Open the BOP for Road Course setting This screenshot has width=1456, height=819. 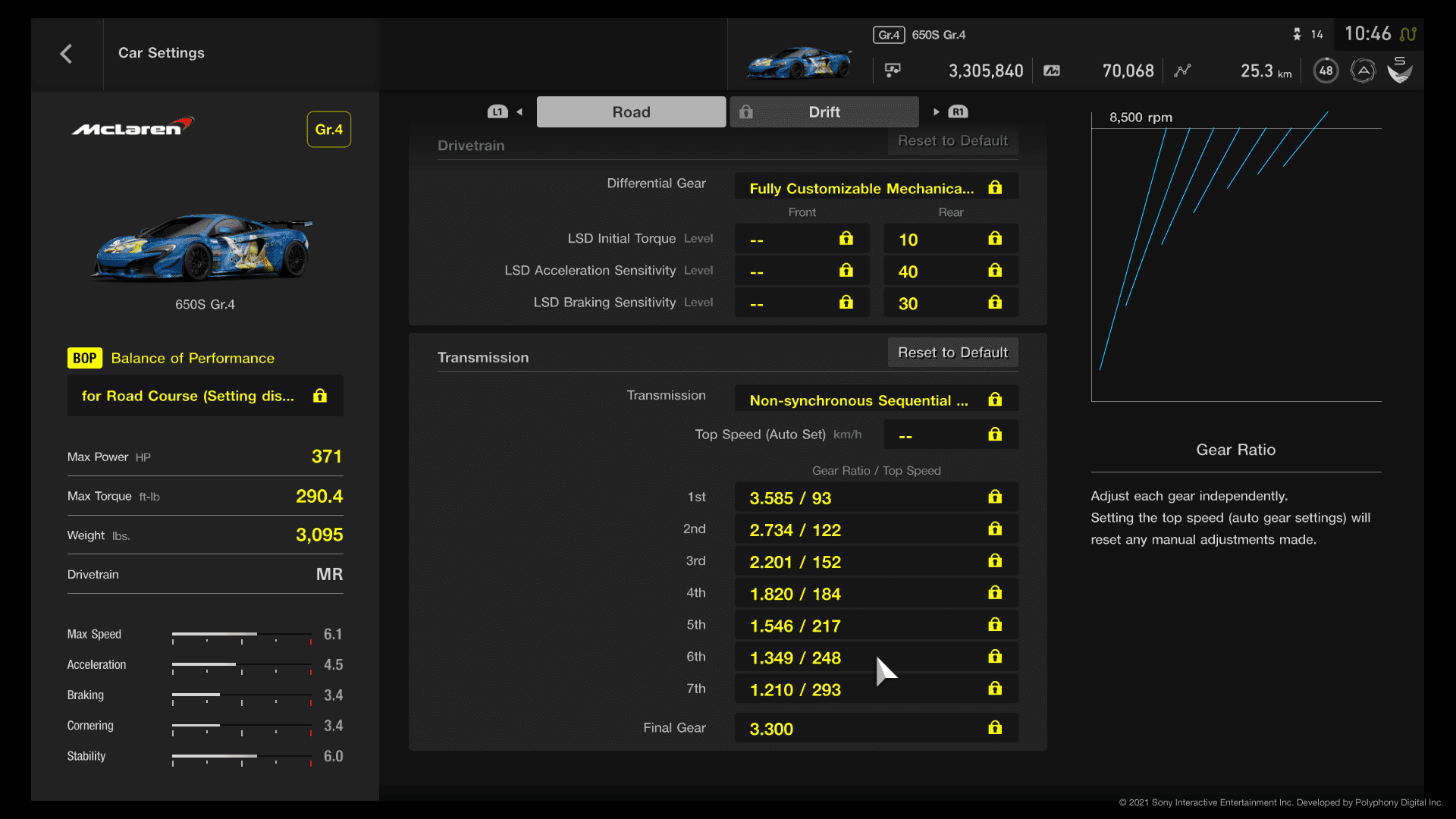pos(206,396)
